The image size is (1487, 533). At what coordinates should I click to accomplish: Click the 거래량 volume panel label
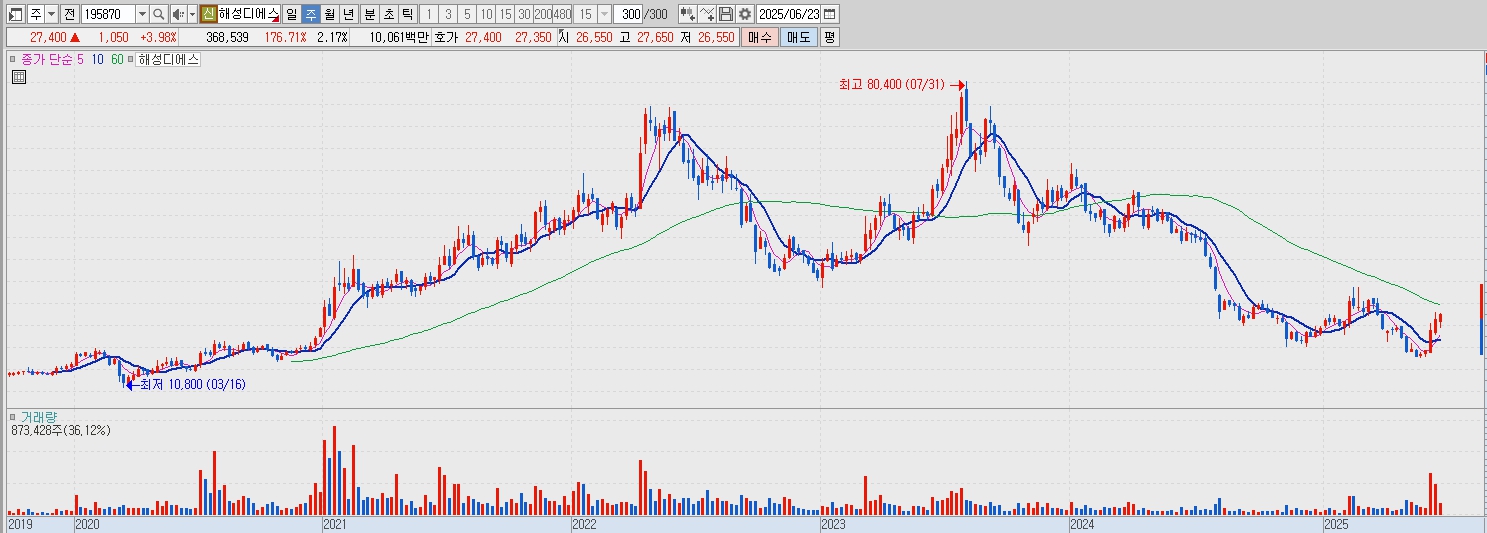40,416
